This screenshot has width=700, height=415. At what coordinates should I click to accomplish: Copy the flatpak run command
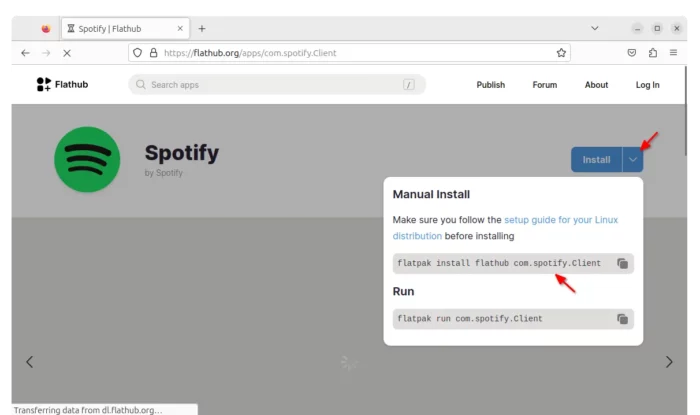[622, 319]
